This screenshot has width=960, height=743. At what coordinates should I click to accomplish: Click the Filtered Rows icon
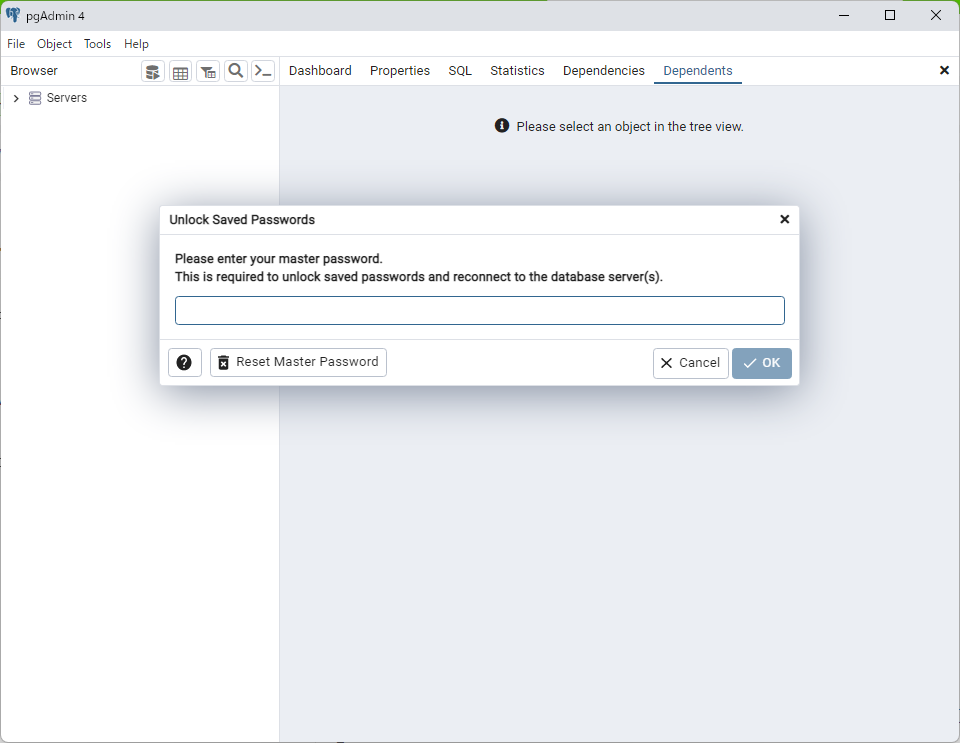coord(208,72)
